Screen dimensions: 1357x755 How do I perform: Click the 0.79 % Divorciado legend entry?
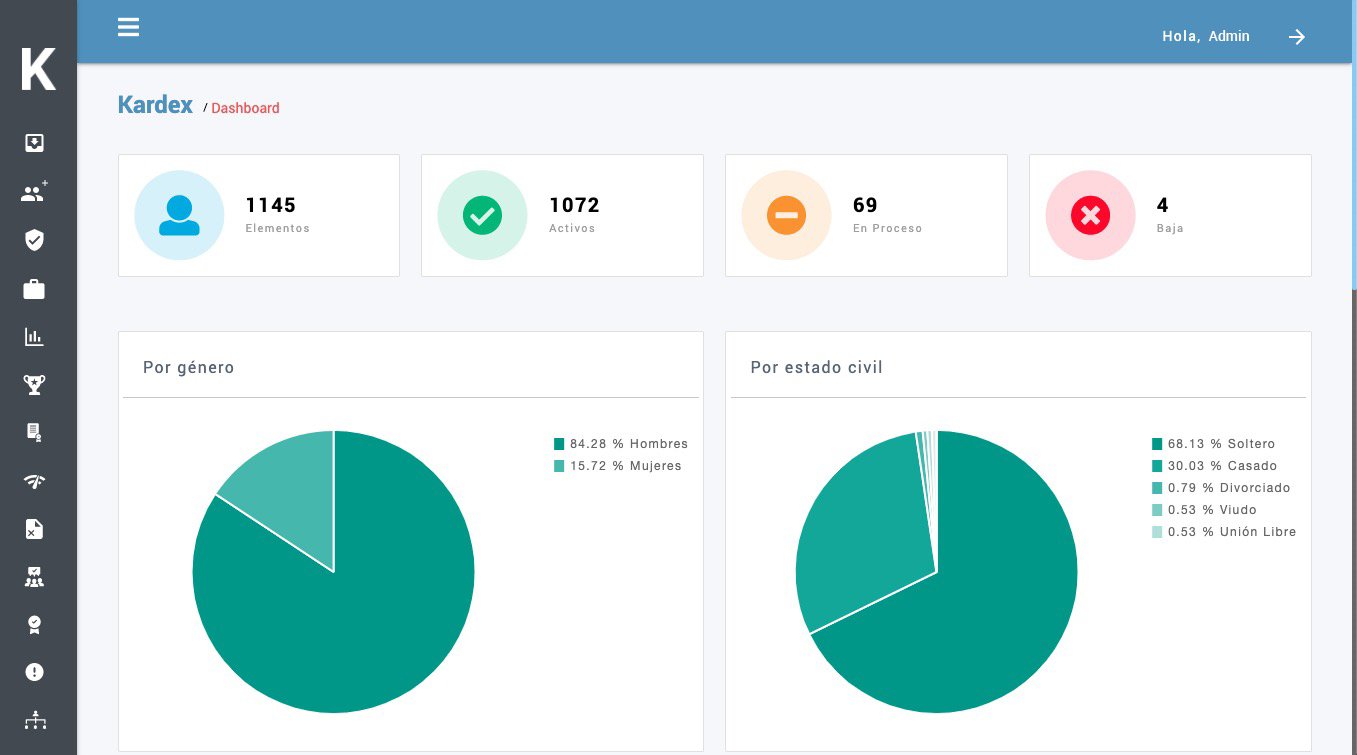(1221, 488)
